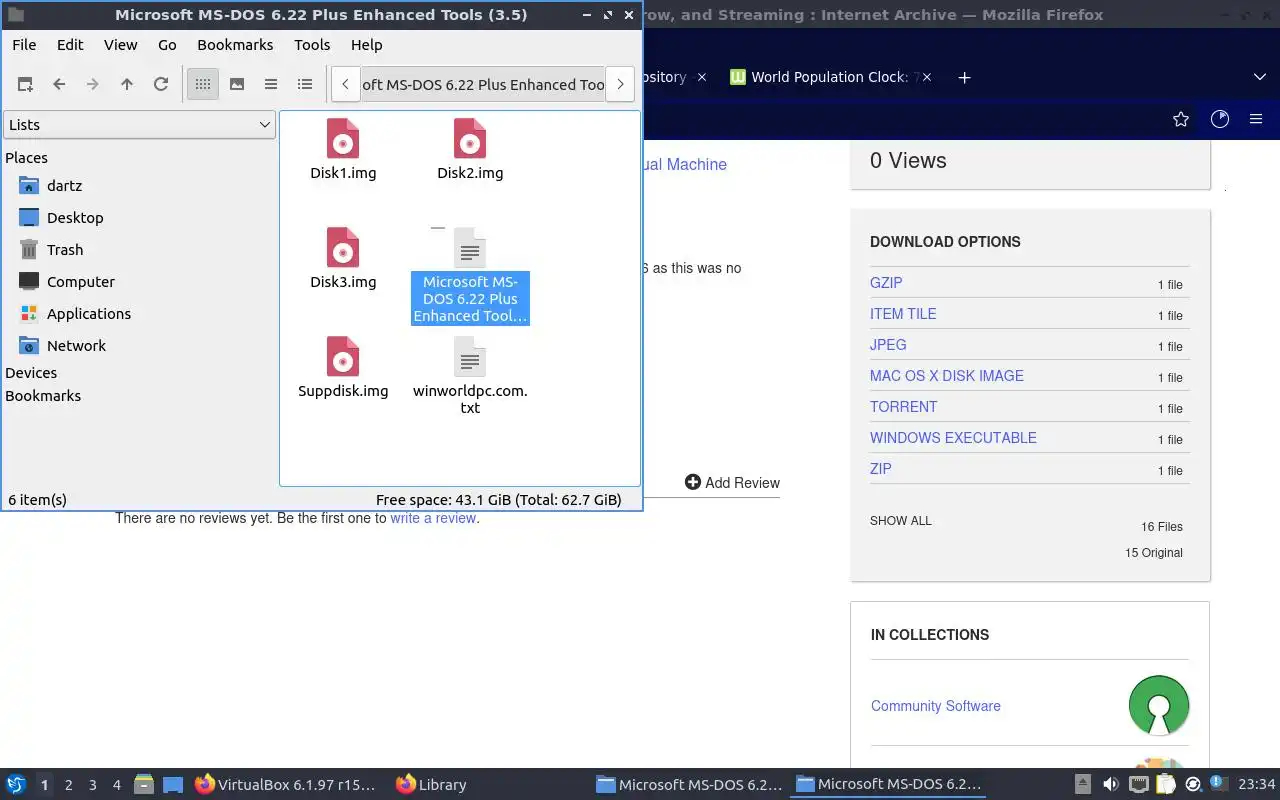This screenshot has height=800, width=1280.
Task: Bookmark this page with the Firefox star
Action: (1181, 119)
